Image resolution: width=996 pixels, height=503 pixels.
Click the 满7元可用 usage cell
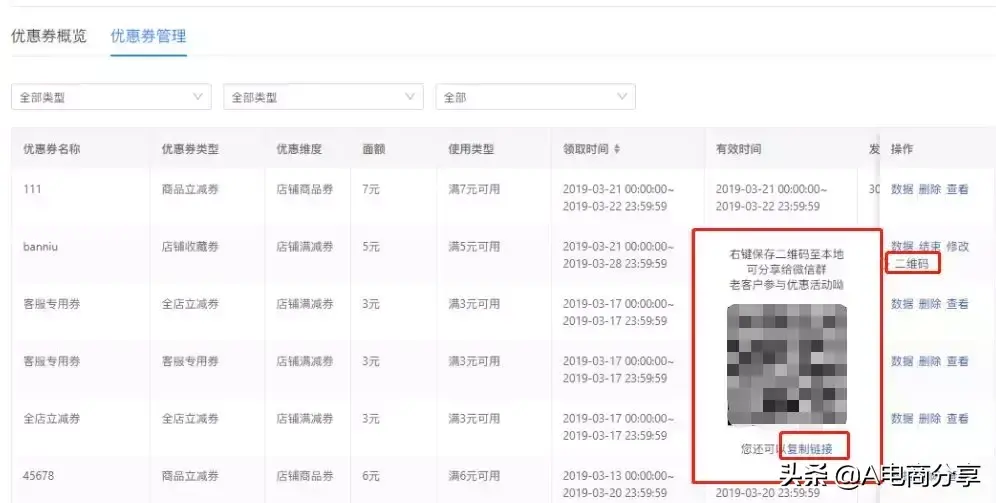[x=474, y=189]
